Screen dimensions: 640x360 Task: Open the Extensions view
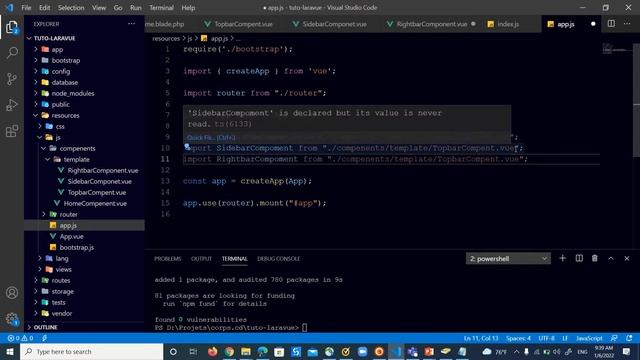point(12,131)
